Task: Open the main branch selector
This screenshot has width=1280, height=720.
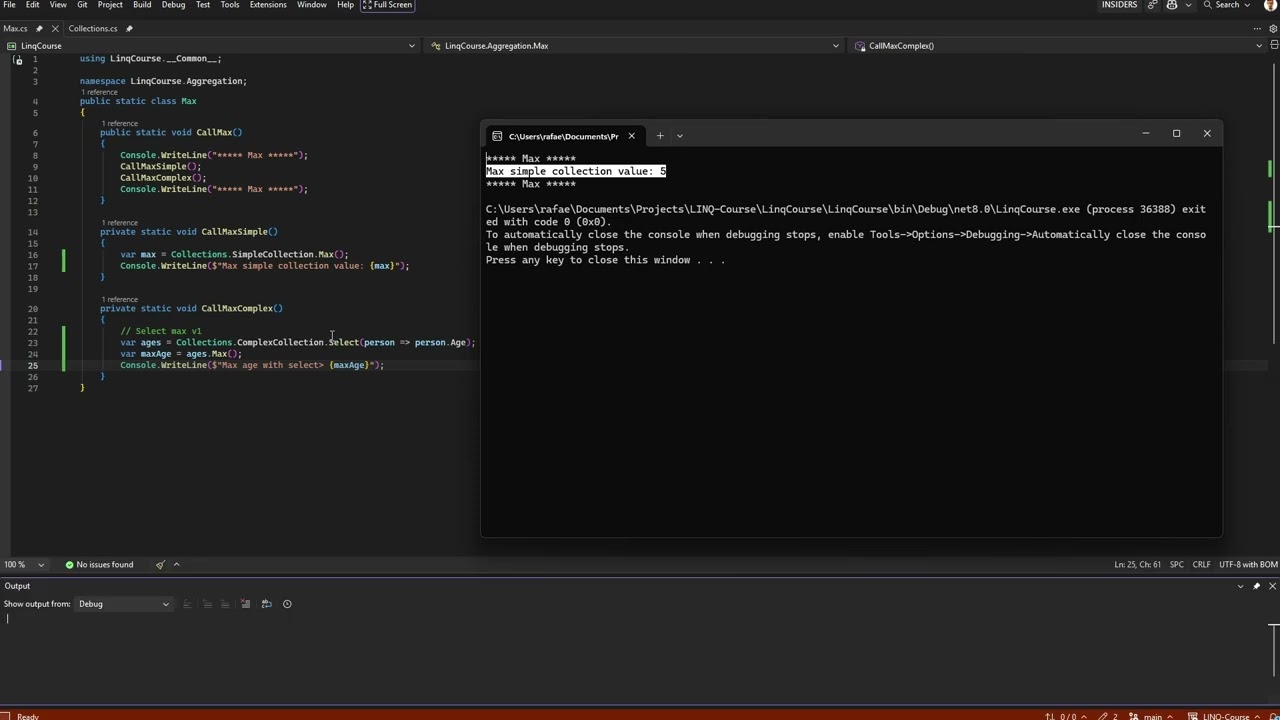Action: coord(1151,716)
